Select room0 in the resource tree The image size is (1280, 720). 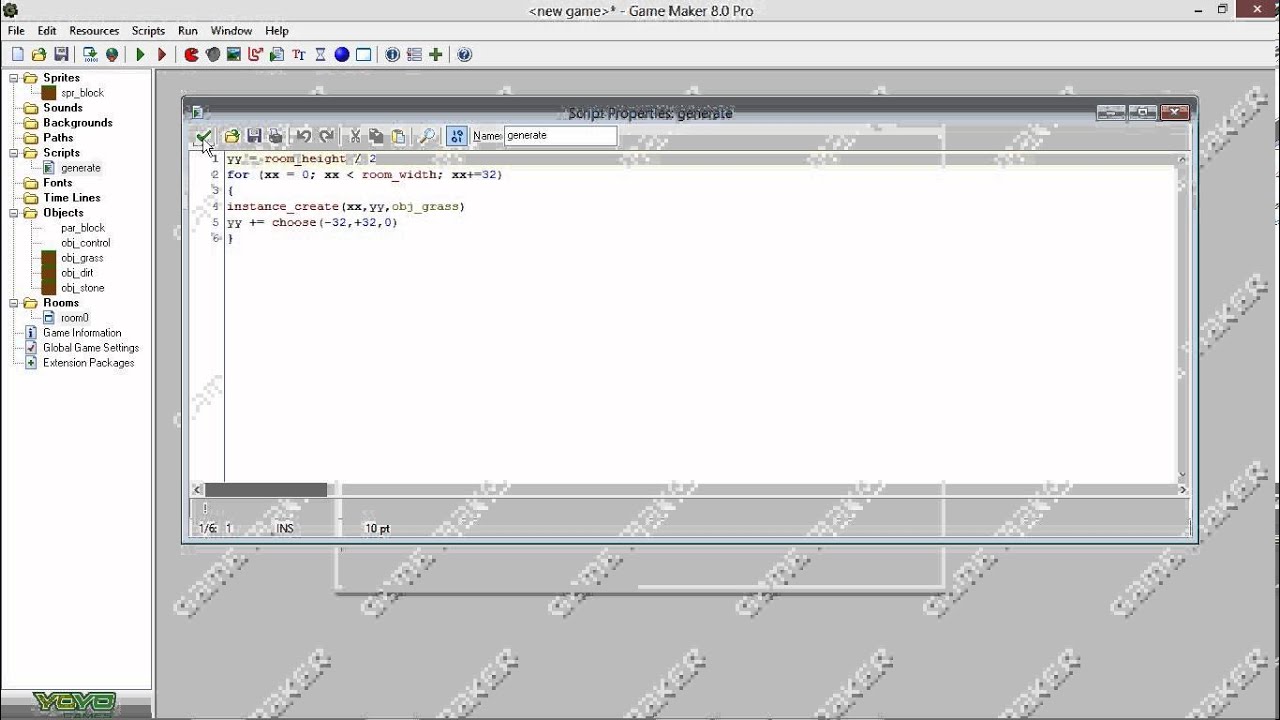point(74,318)
